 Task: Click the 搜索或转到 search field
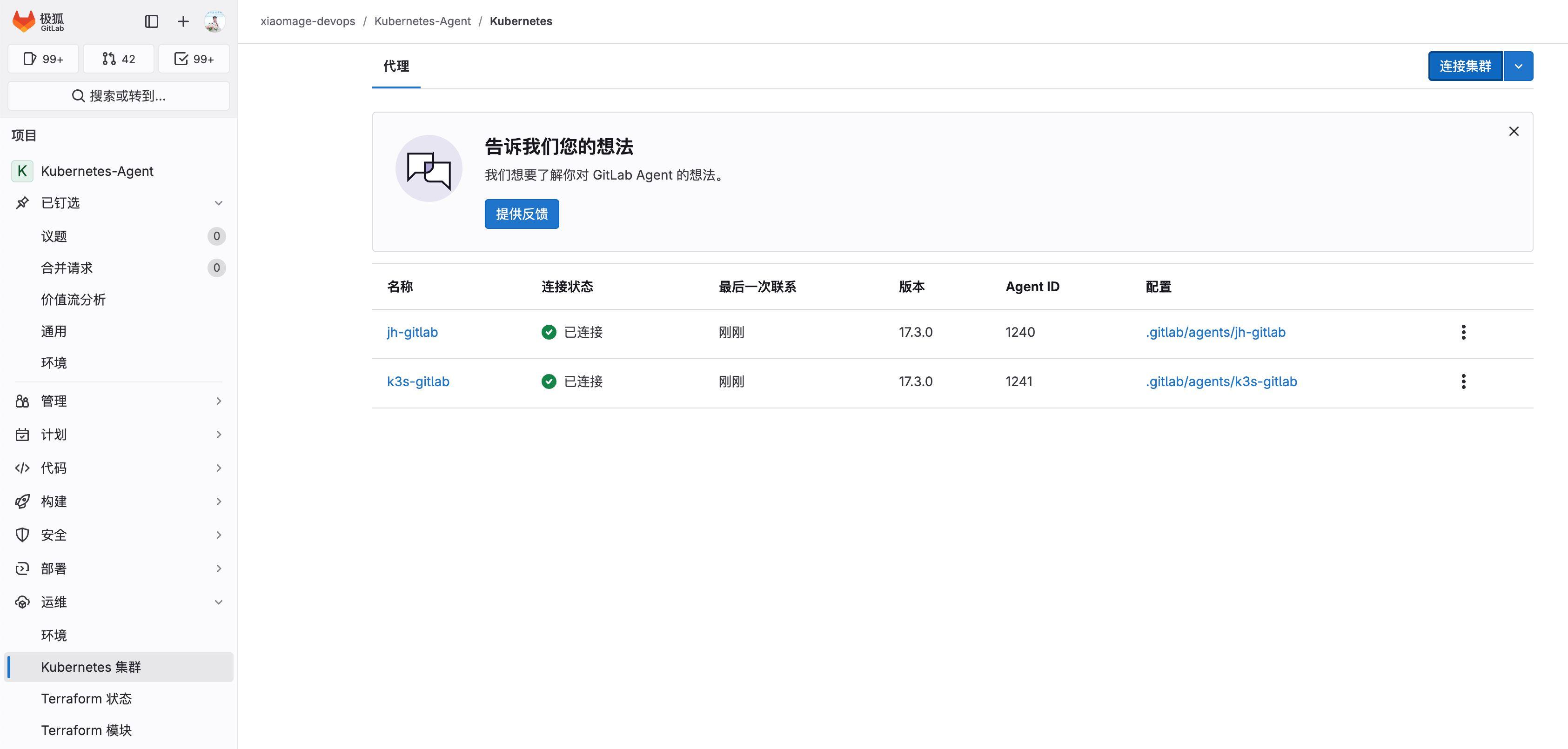[118, 95]
